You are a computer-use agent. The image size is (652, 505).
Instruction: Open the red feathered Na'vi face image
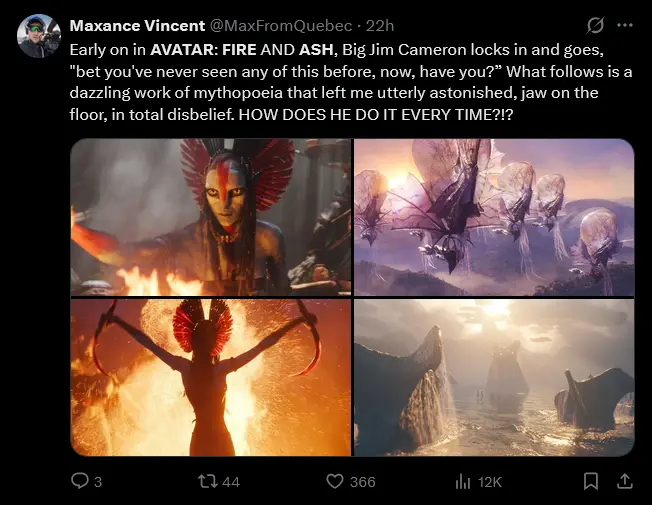coord(211,217)
